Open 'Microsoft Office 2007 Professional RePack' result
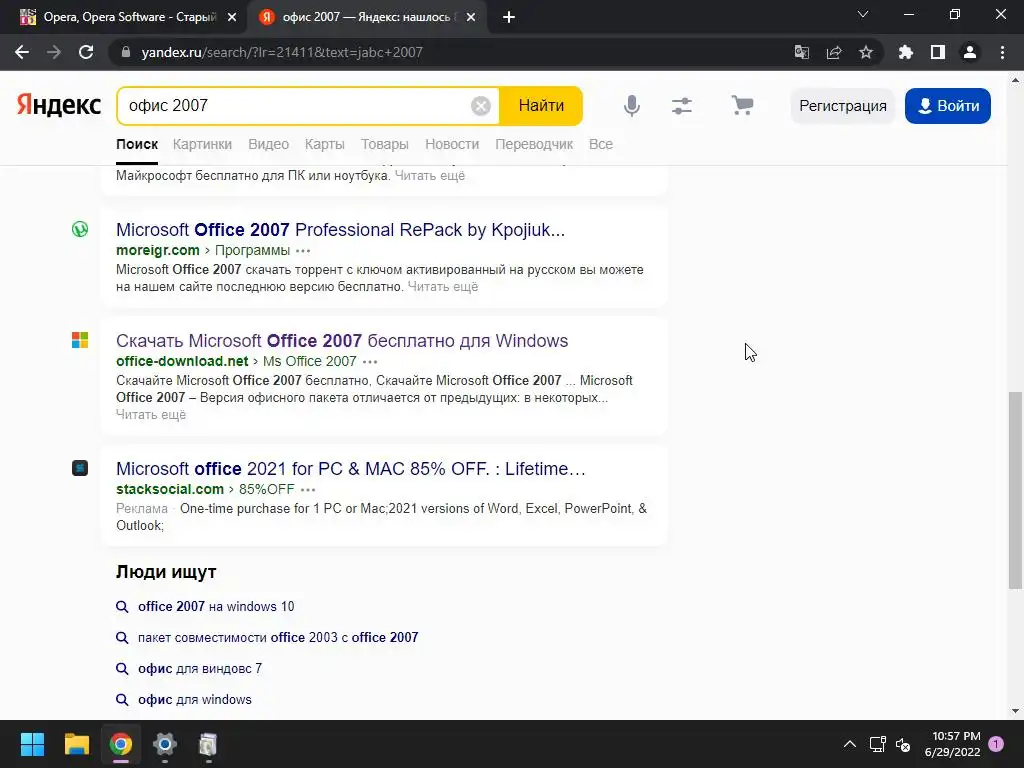 340,230
